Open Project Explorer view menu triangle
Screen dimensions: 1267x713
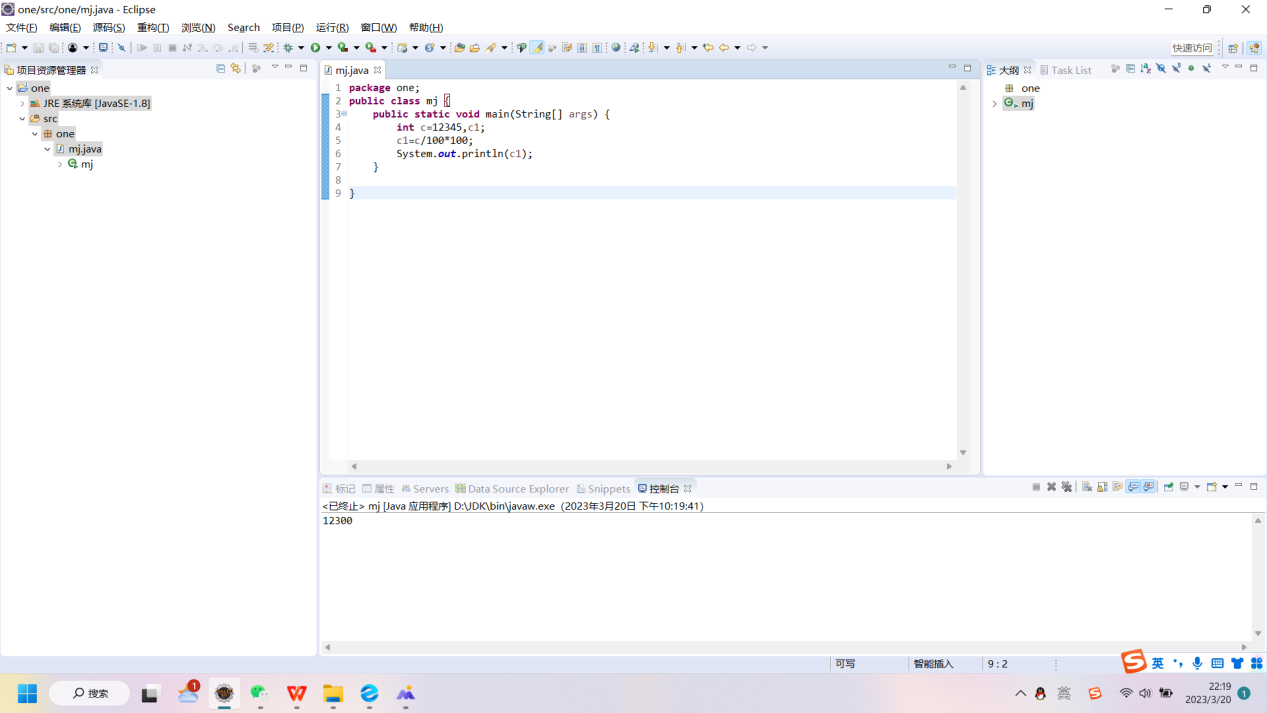275,68
